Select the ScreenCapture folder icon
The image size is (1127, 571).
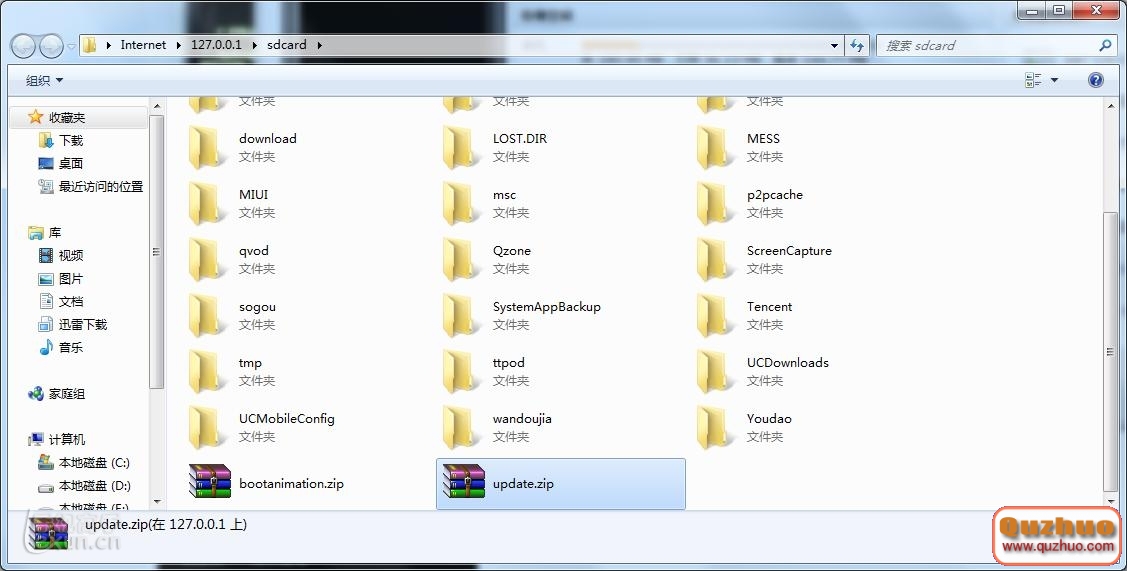(714, 260)
